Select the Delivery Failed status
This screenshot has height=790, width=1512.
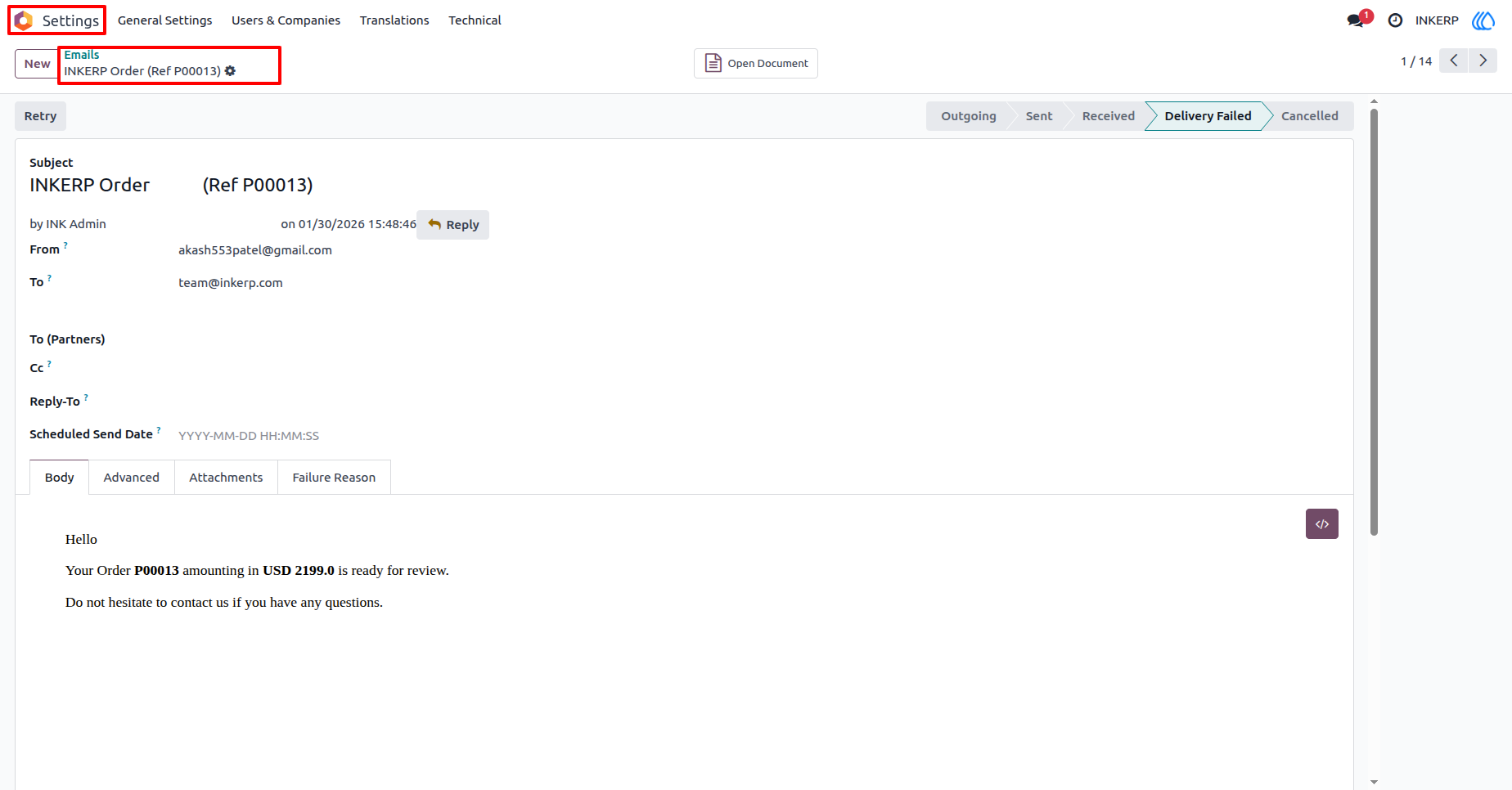pos(1208,116)
